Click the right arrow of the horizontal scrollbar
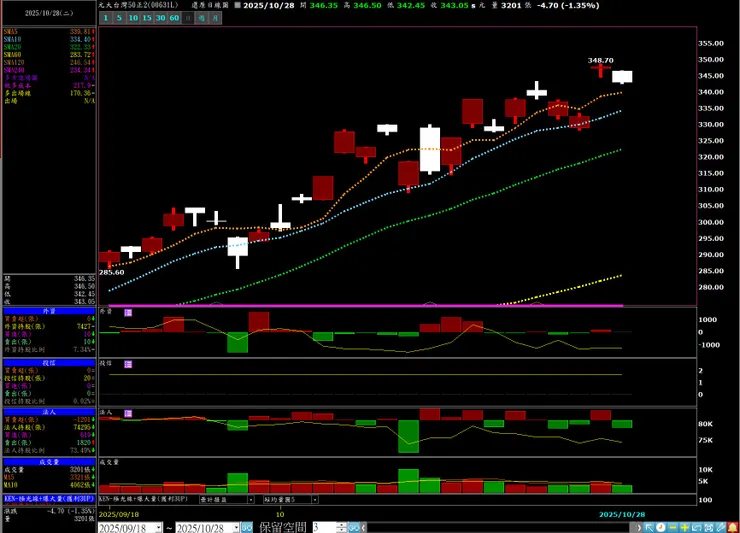 point(639,528)
